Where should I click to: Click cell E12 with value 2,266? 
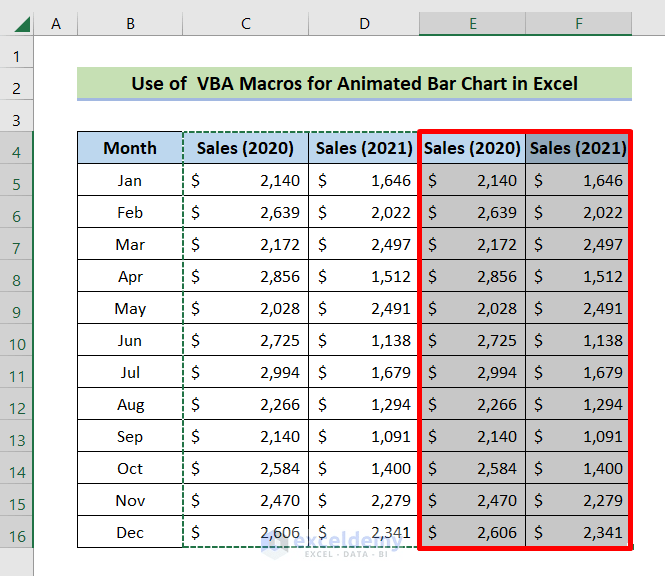coord(472,404)
